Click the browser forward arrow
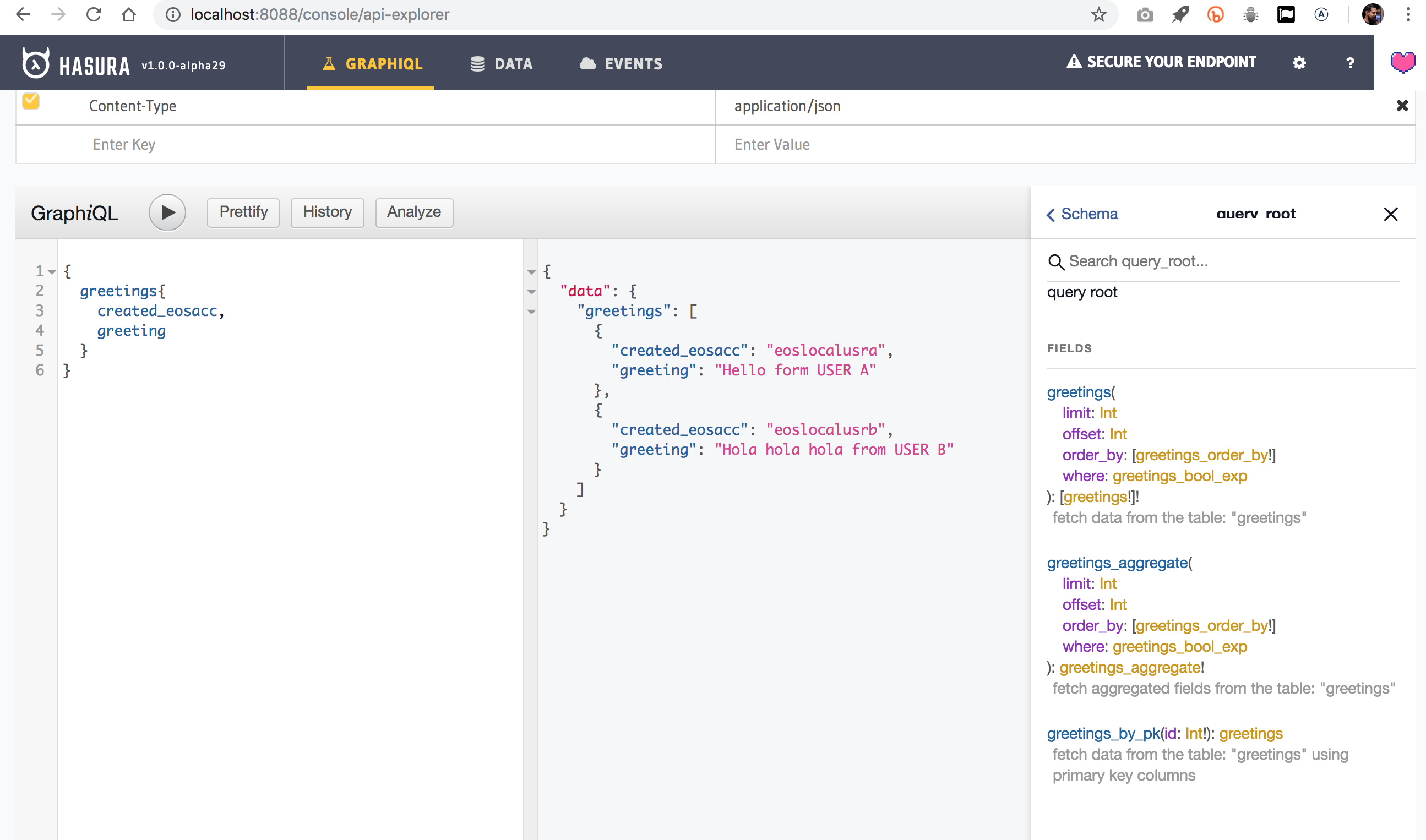This screenshot has width=1426, height=840. 58,14
